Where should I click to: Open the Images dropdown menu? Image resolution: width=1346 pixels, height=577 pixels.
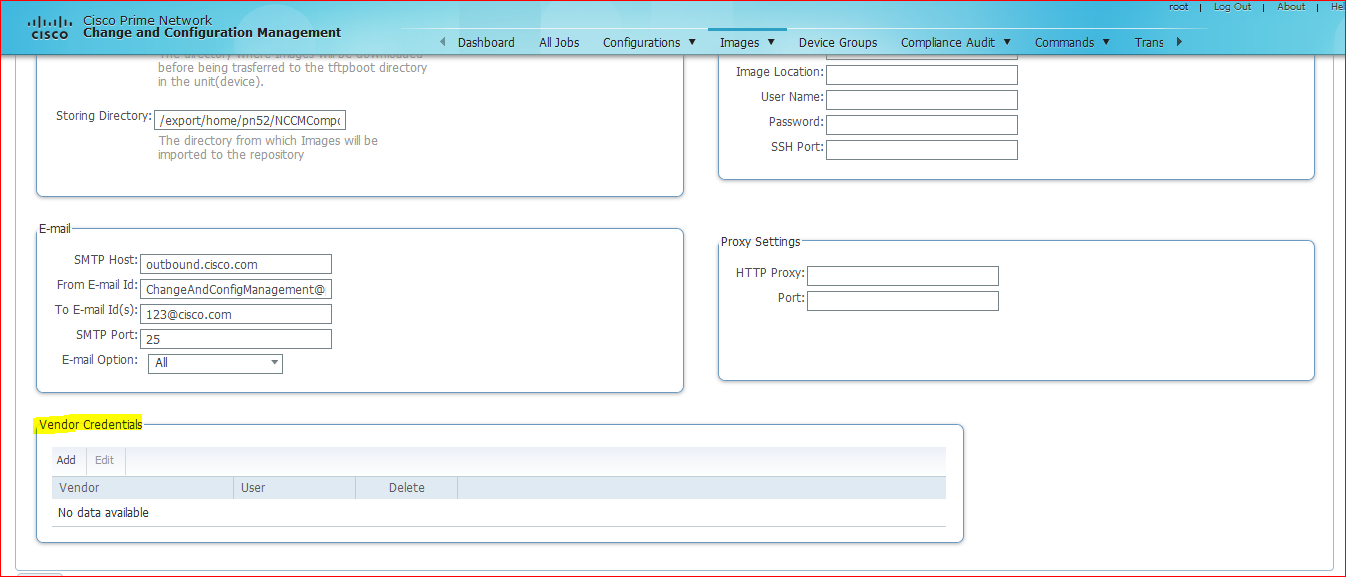point(747,42)
